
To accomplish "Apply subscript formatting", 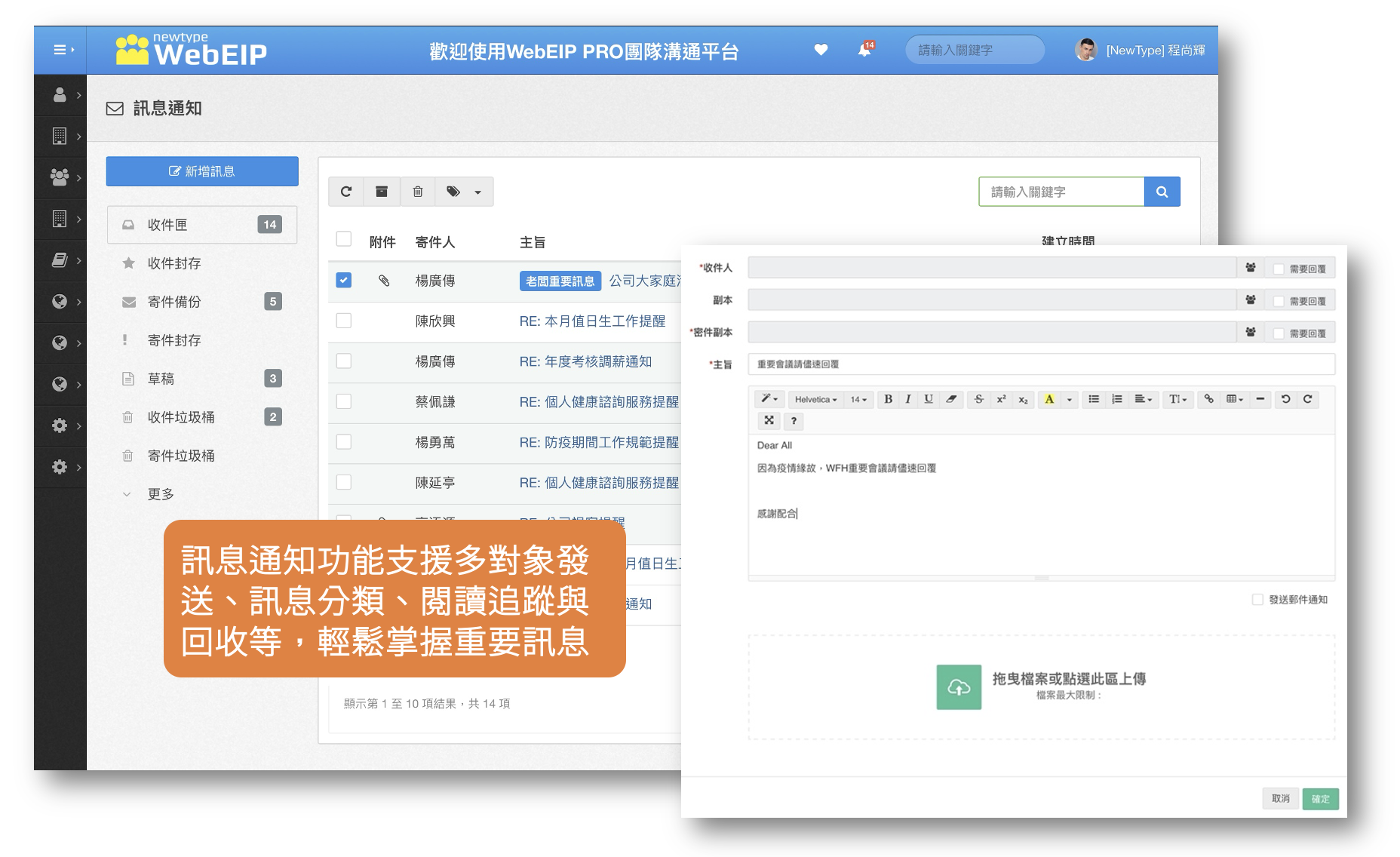I will tap(1023, 399).
